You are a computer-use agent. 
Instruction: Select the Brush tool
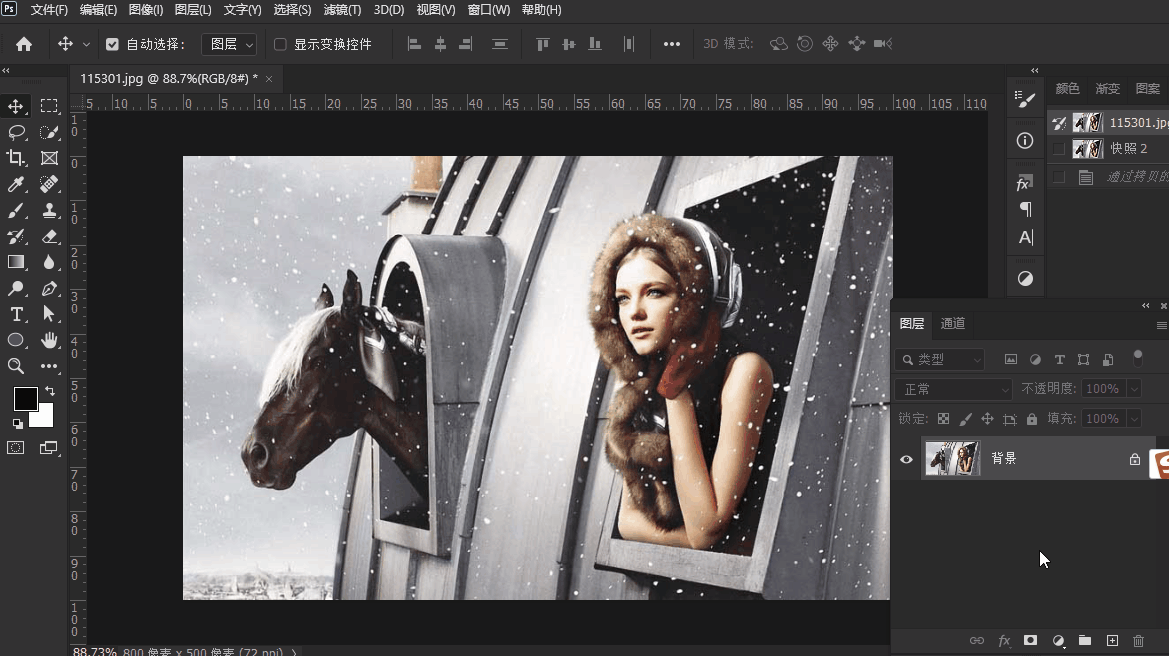(x=16, y=210)
